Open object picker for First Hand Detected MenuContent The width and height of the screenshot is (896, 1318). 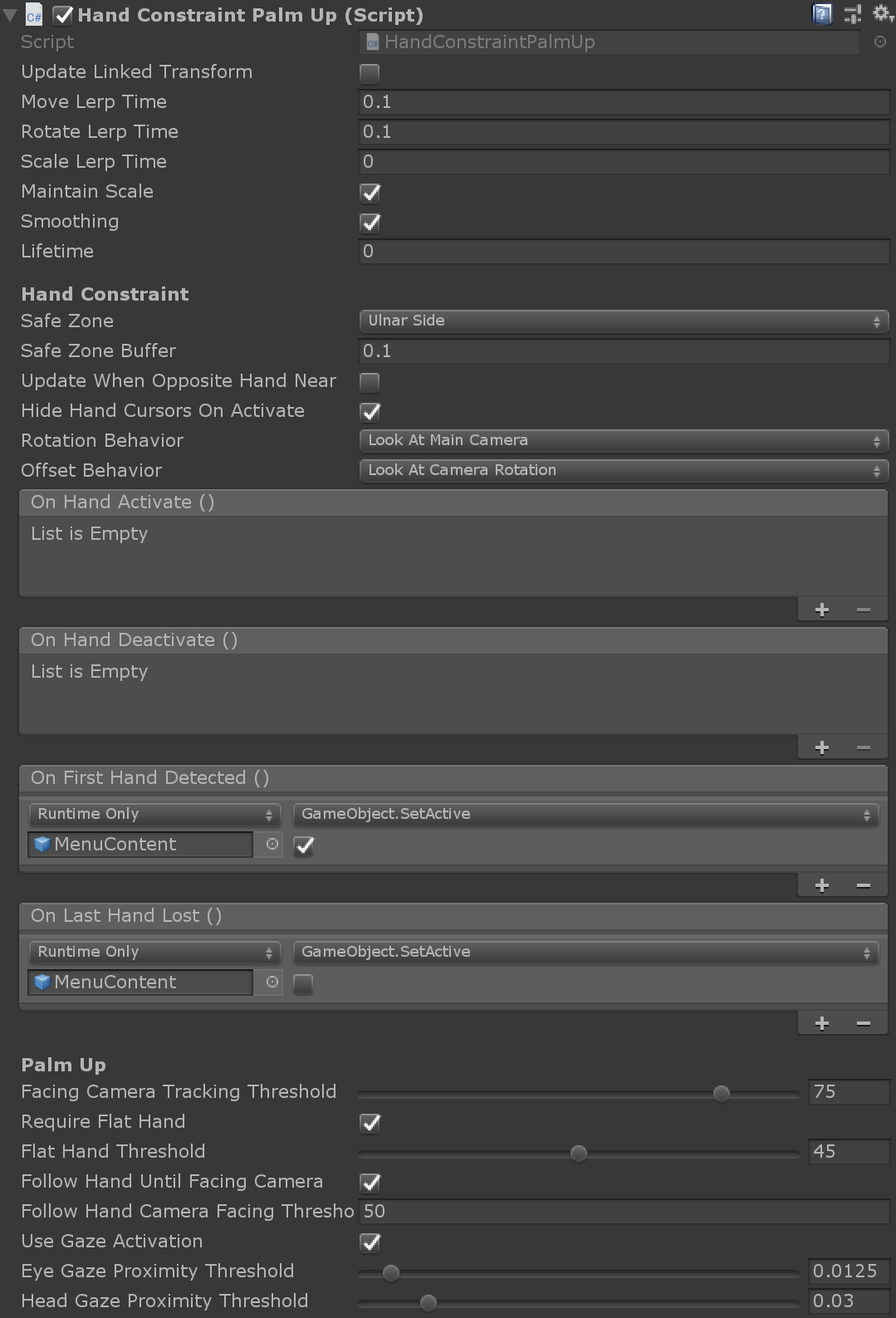tap(272, 844)
